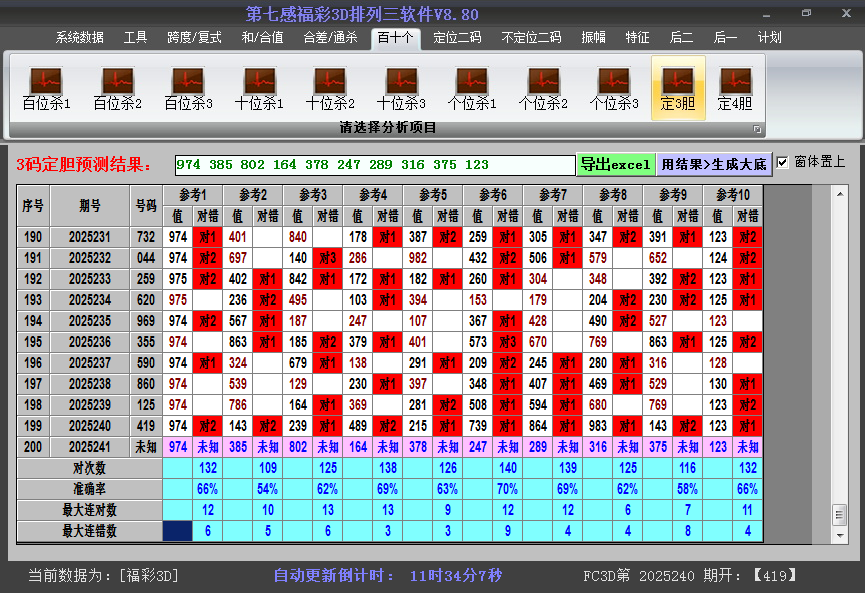Open the 系统数据 menu tab
The width and height of the screenshot is (865, 593).
pos(80,37)
